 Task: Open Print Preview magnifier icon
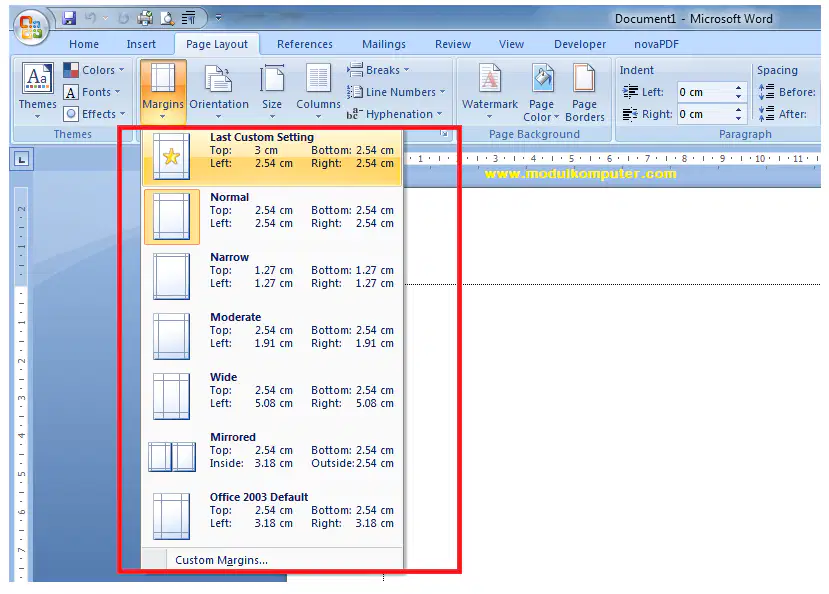point(167,18)
